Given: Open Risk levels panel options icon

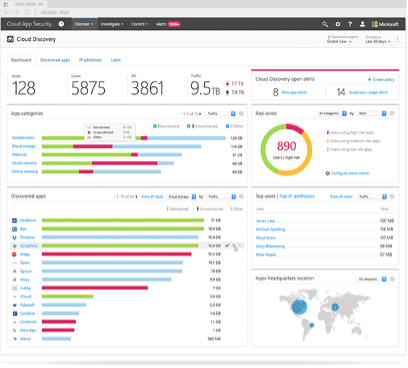Looking at the screenshot, I should pyautogui.click(x=392, y=113).
